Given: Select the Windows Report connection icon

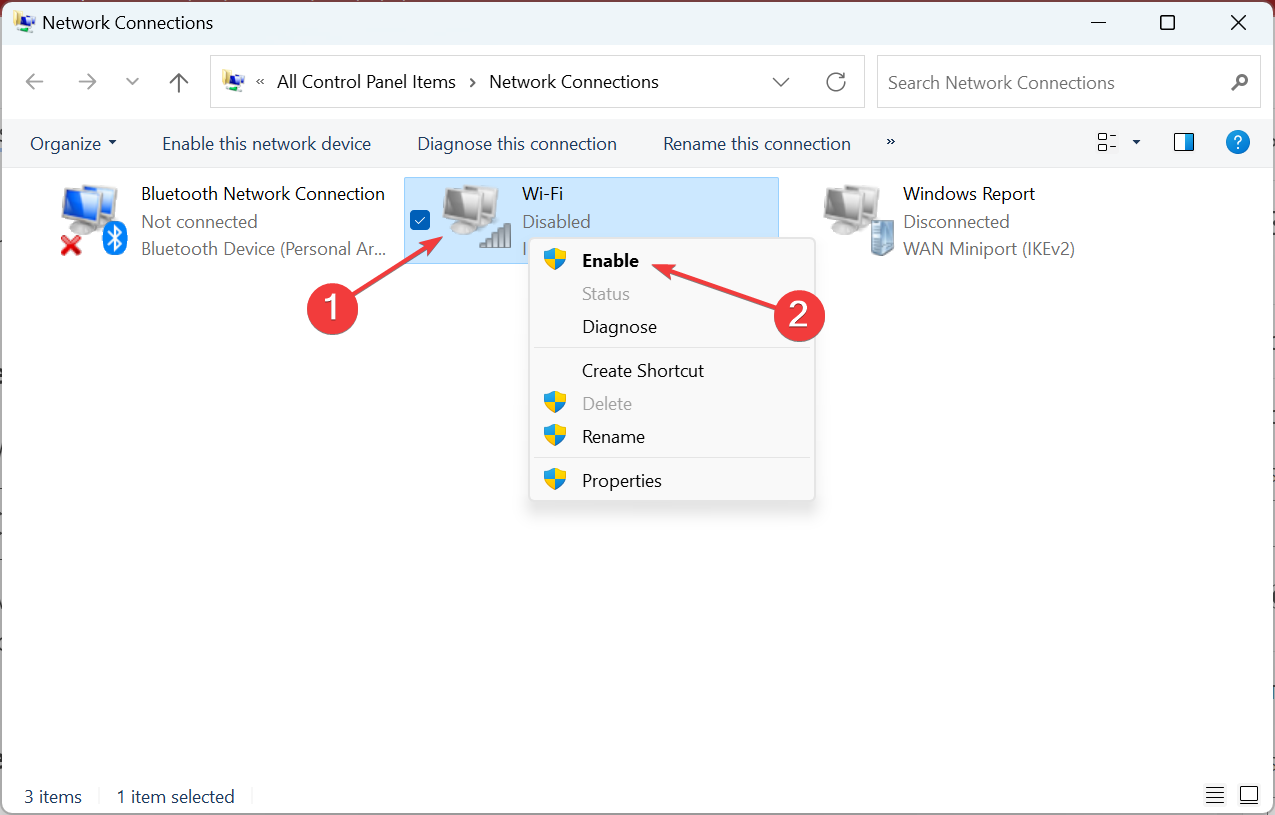Looking at the screenshot, I should 858,221.
